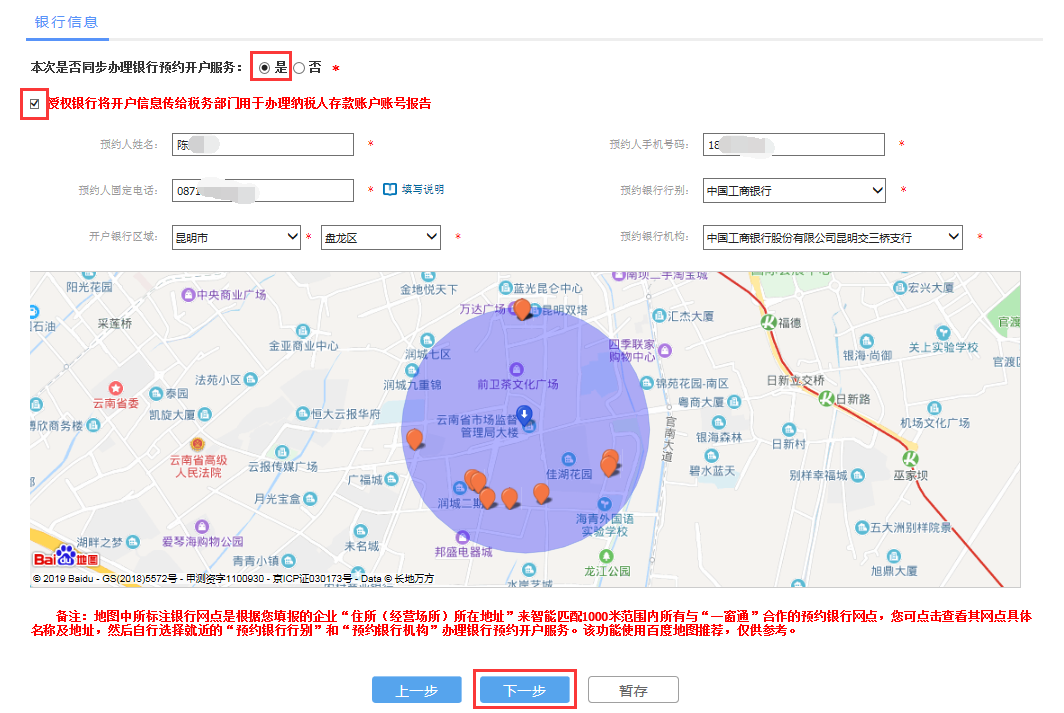The width and height of the screenshot is (1064, 713).
Task: Click the 采莲桥 map label
Action: 115,324
